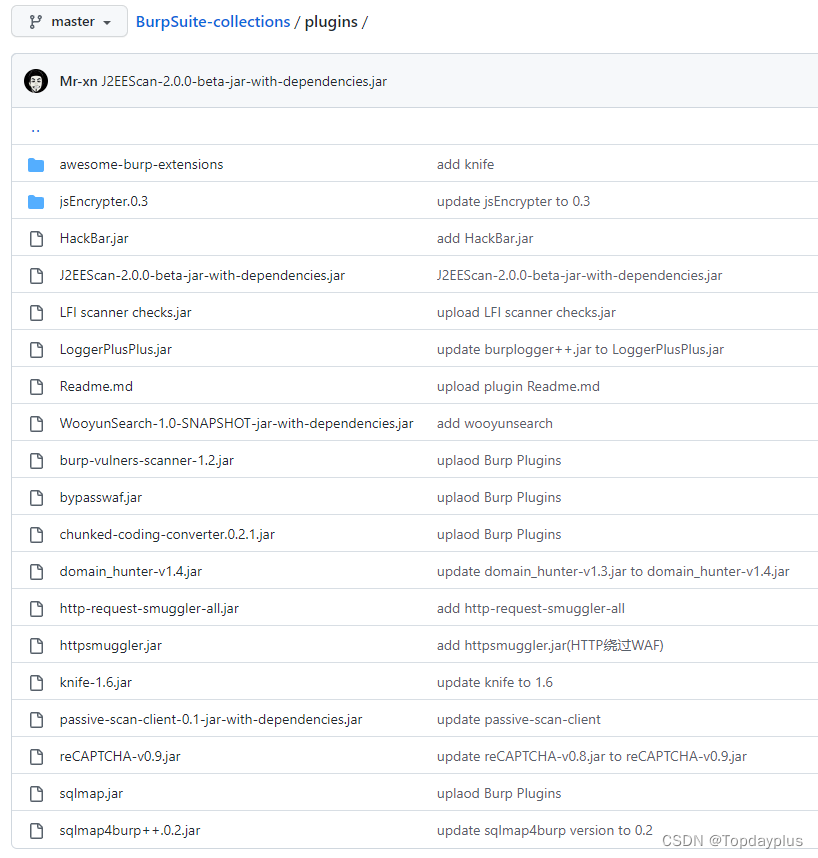Click file icon beside J2EEScan-2.0.0-beta jar row
Viewport: 818px width, 858px height.
[x=37, y=276]
